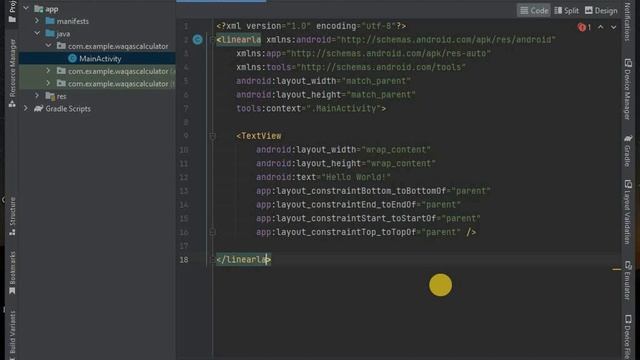Open the Device Manager tool window

coord(628,89)
